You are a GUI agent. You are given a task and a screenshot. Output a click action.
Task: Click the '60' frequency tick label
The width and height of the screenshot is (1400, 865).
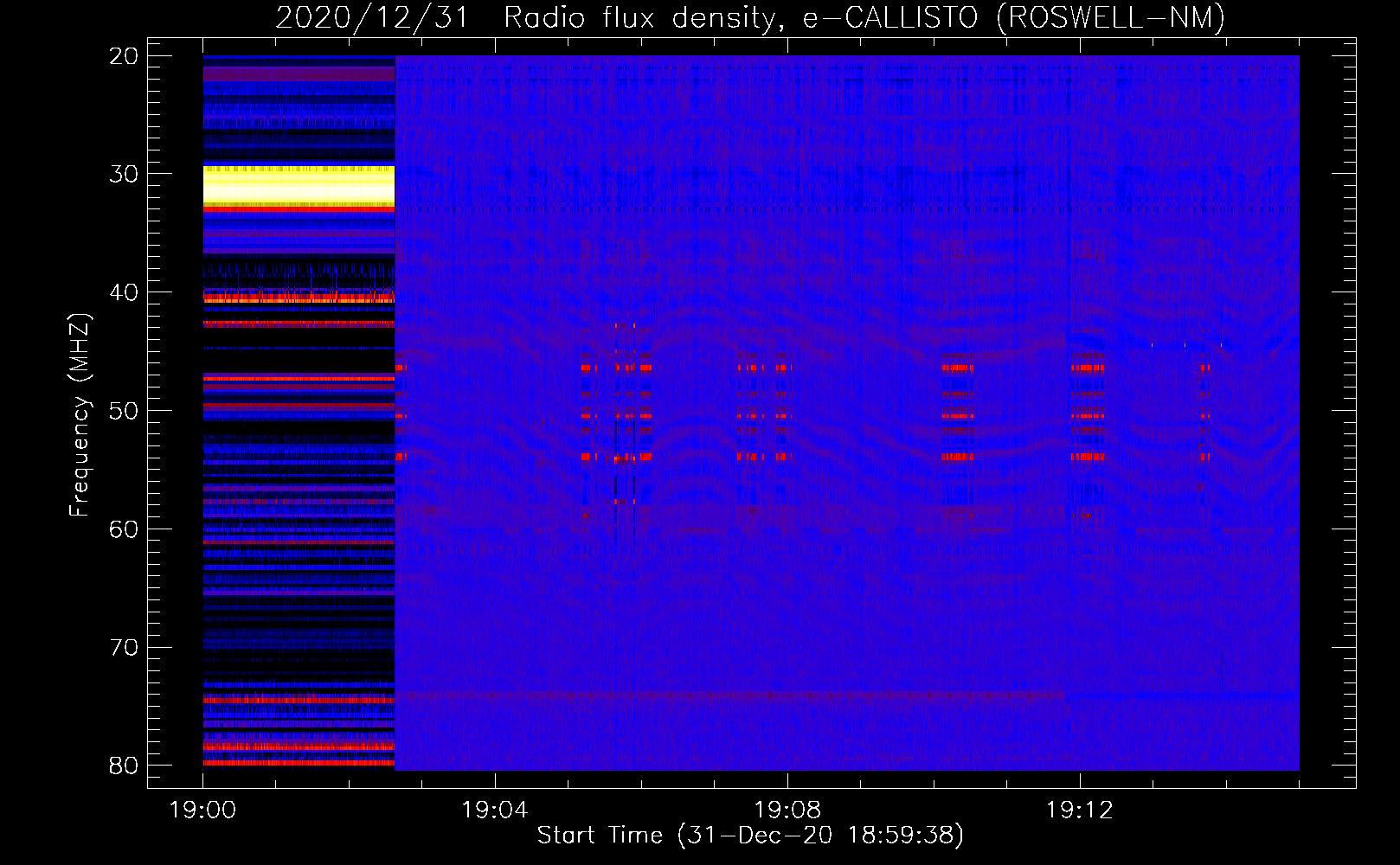[x=124, y=529]
